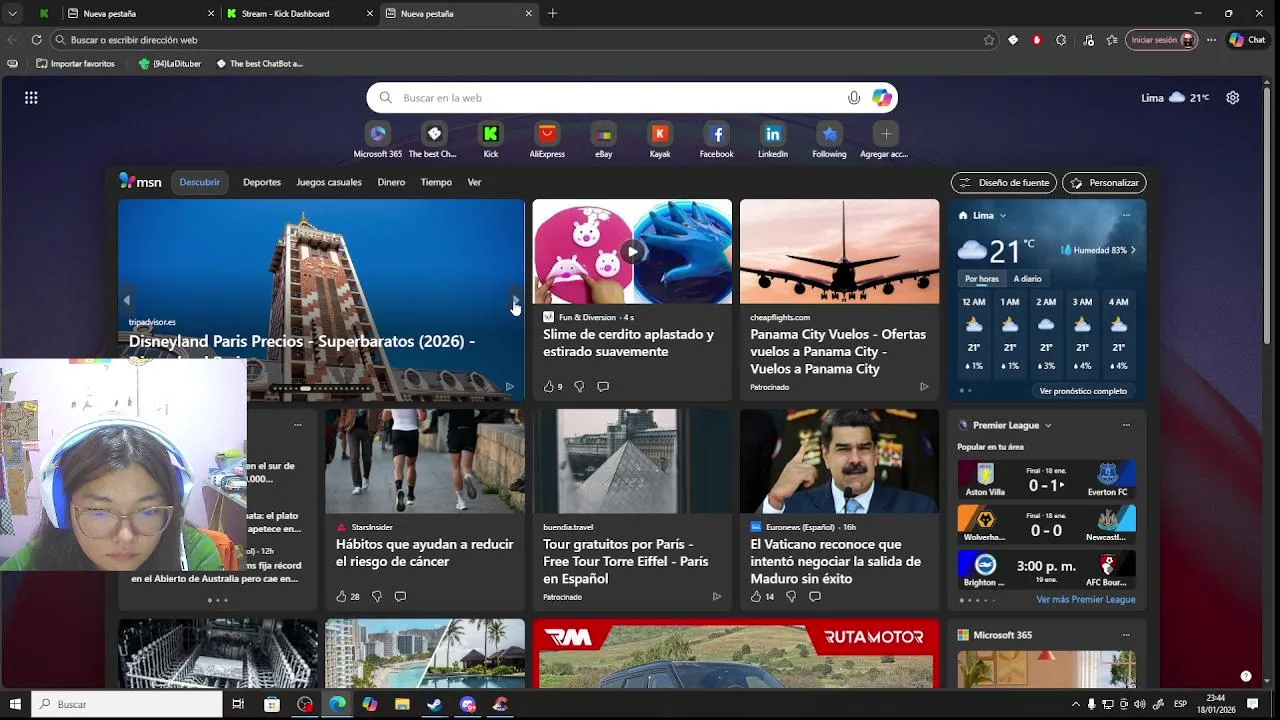Screen dimensions: 1280x720
Task: Click 'Iniciar sesión' profile button
Action: coord(1162,40)
